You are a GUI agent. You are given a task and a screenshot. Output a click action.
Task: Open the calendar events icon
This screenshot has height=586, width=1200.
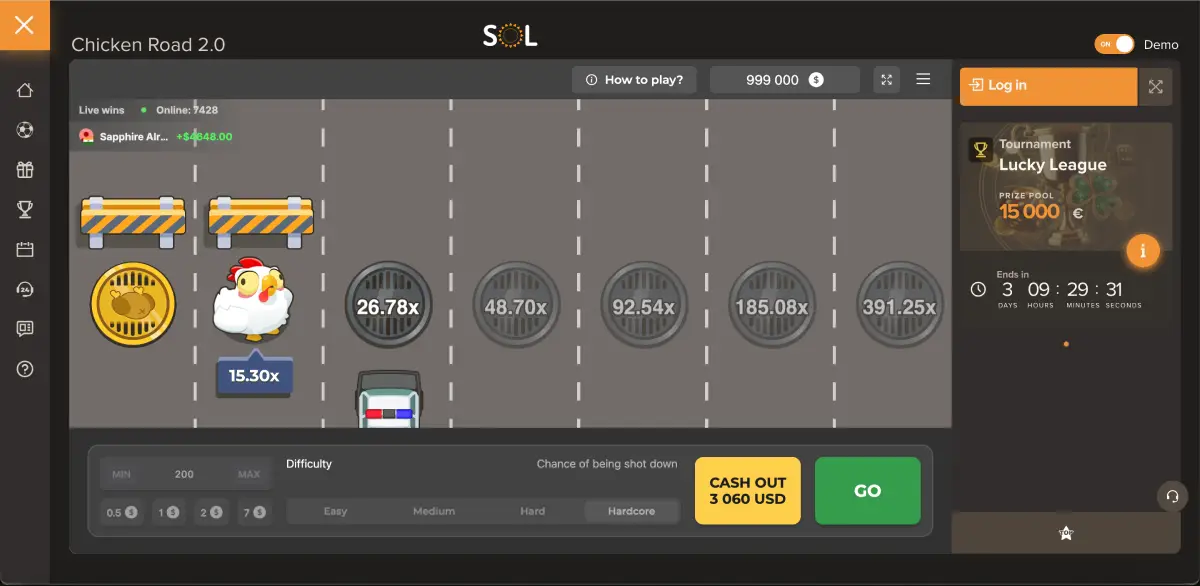[25, 249]
